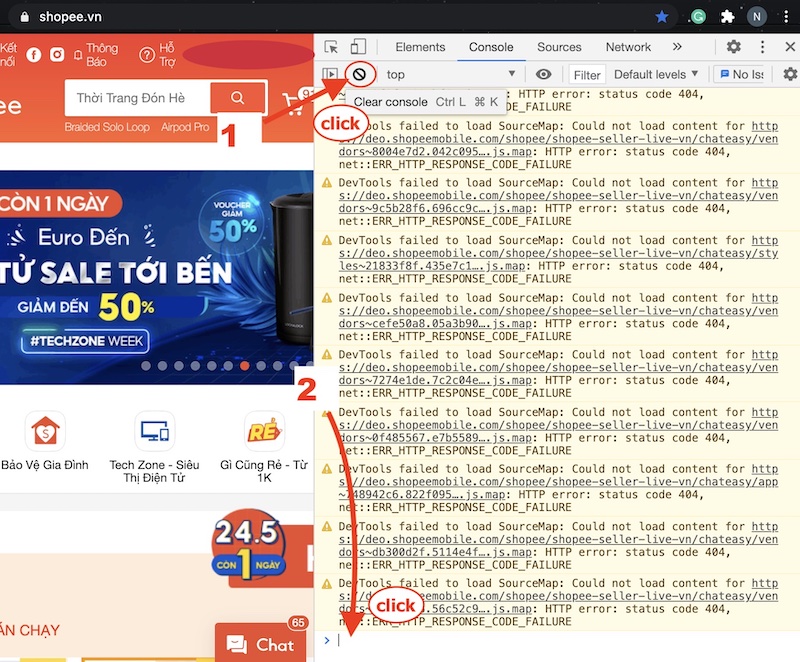Click the Clear console icon

click(361, 74)
